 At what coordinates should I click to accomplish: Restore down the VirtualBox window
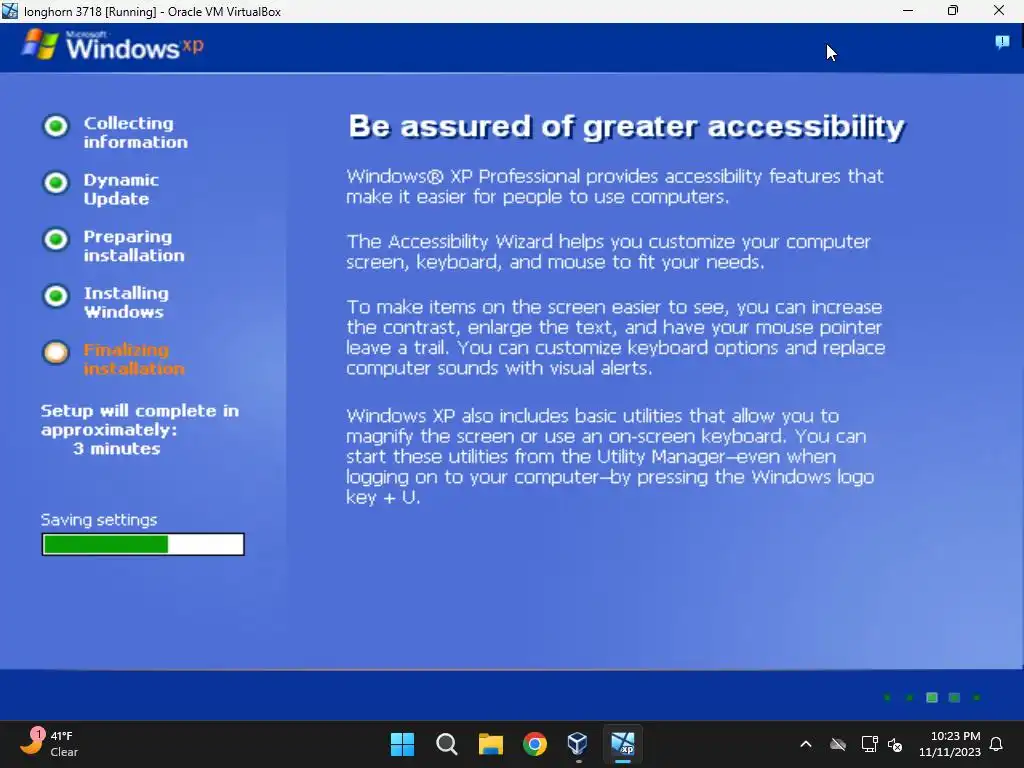(x=953, y=11)
